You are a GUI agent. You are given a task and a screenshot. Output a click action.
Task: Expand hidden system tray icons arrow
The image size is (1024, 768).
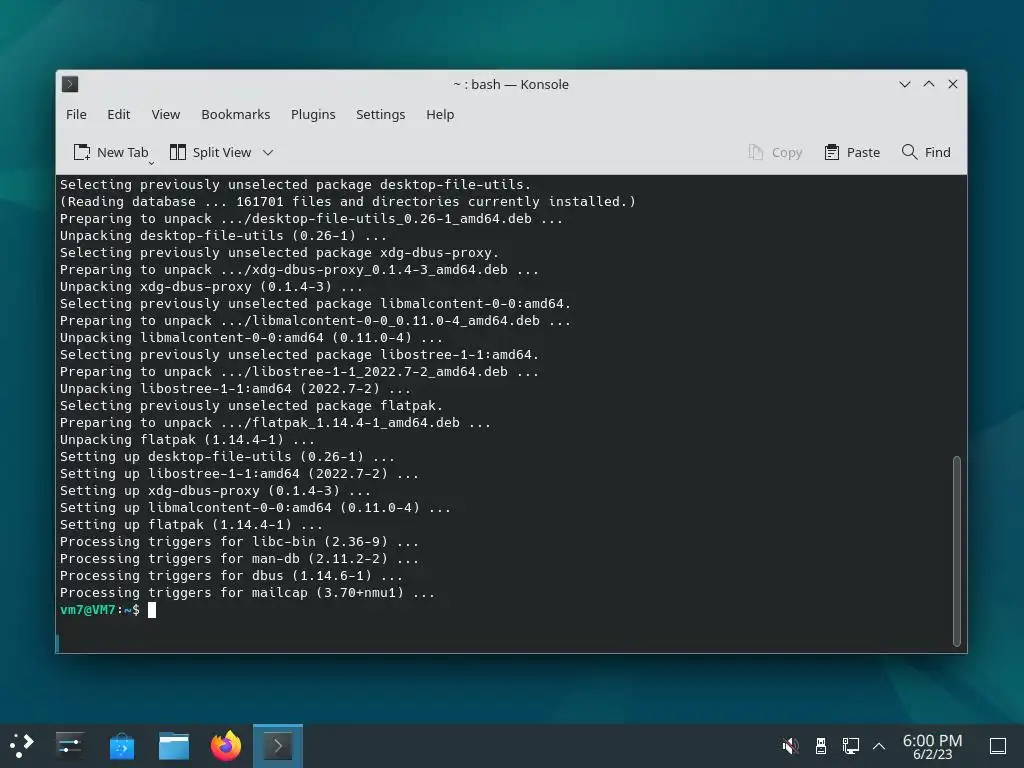(879, 746)
